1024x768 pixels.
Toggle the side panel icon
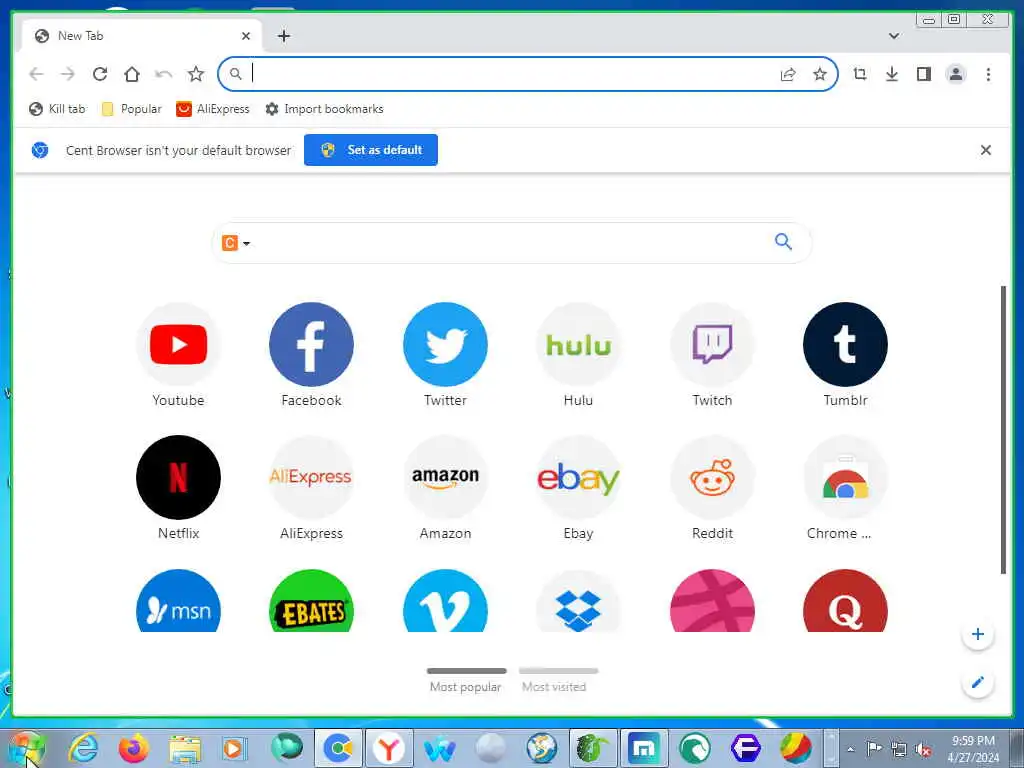pos(923,74)
